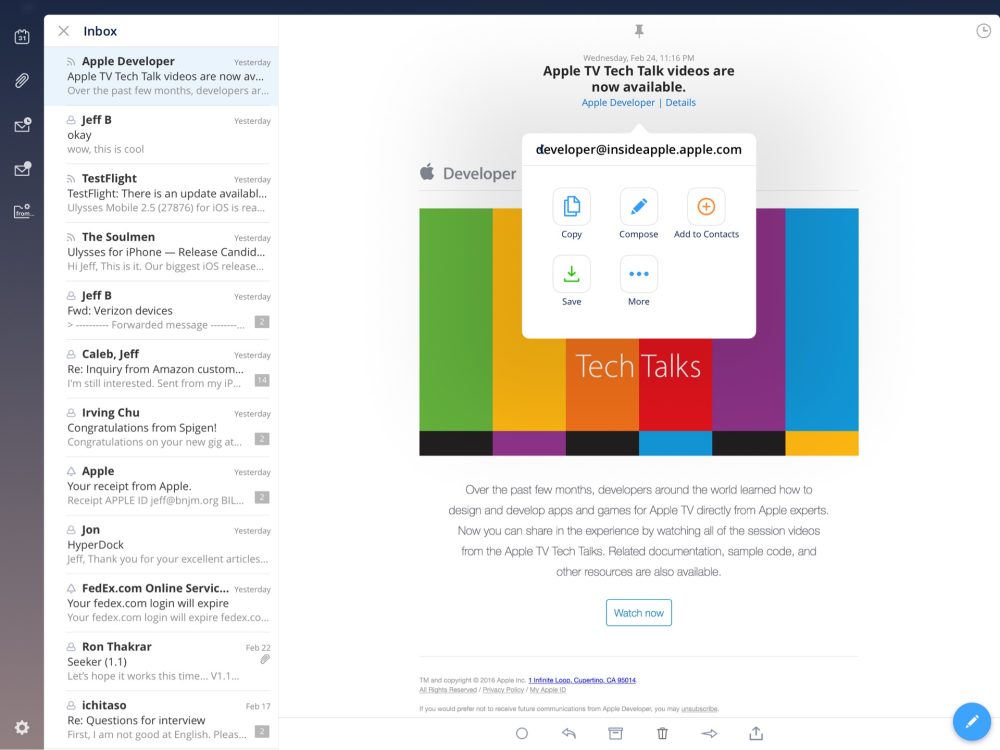Reply using the curved arrow icon

click(569, 733)
